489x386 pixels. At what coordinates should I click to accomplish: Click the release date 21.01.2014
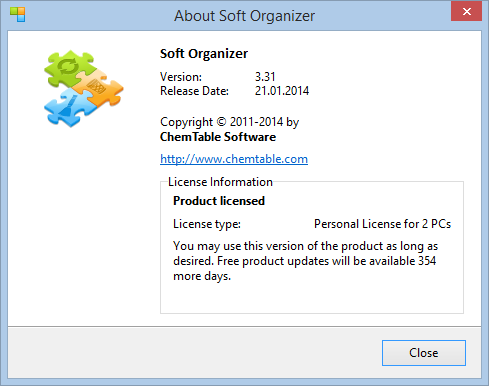282,91
